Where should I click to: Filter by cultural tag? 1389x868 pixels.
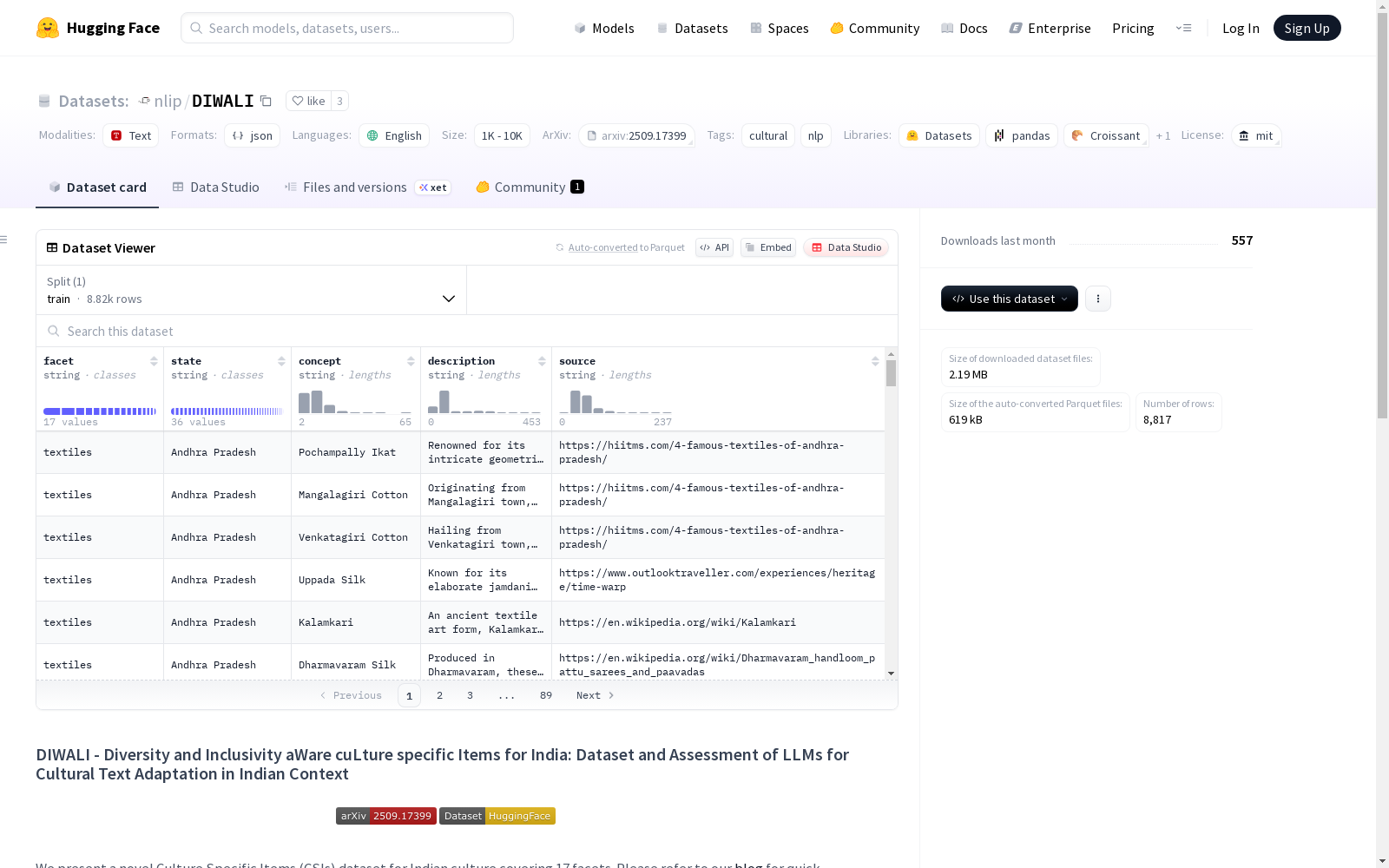click(768, 135)
